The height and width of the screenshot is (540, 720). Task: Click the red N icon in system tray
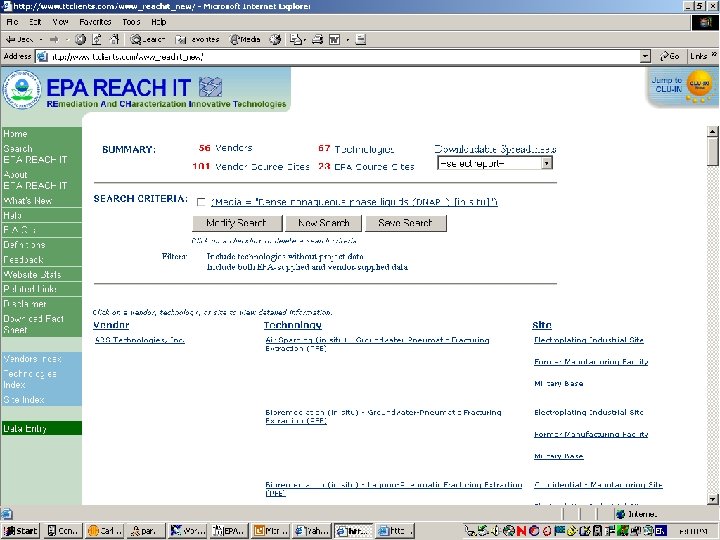pos(521,531)
